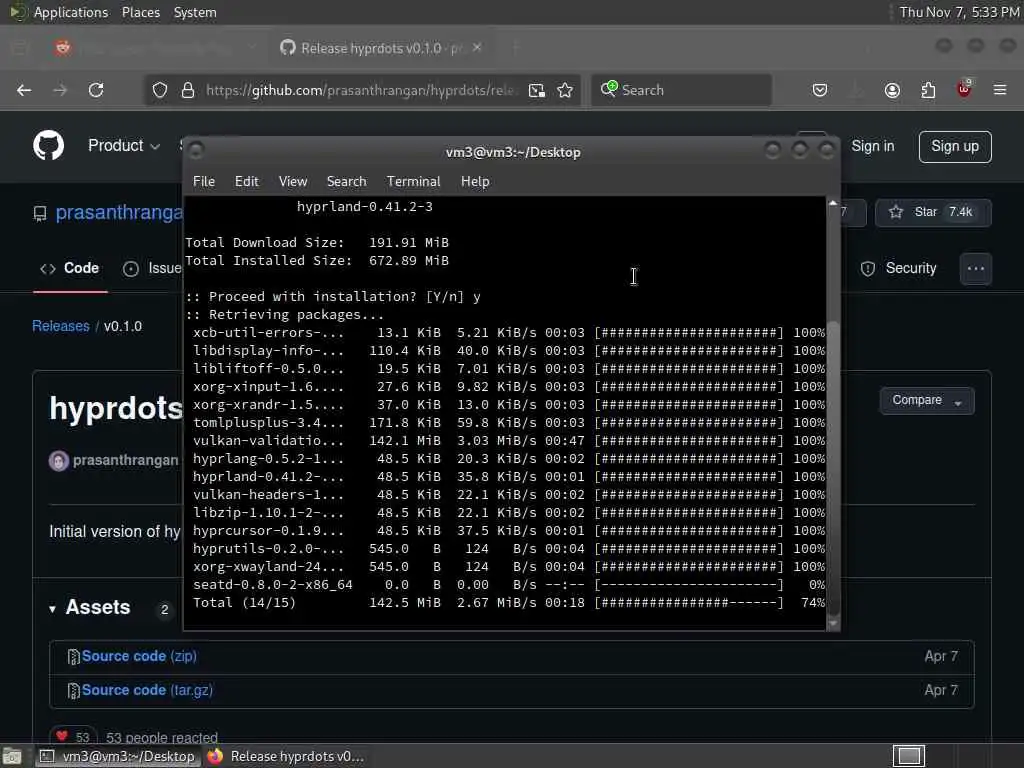The width and height of the screenshot is (1024, 768).
Task: Click the clock showing Thu Nov 7
Action: (x=959, y=12)
